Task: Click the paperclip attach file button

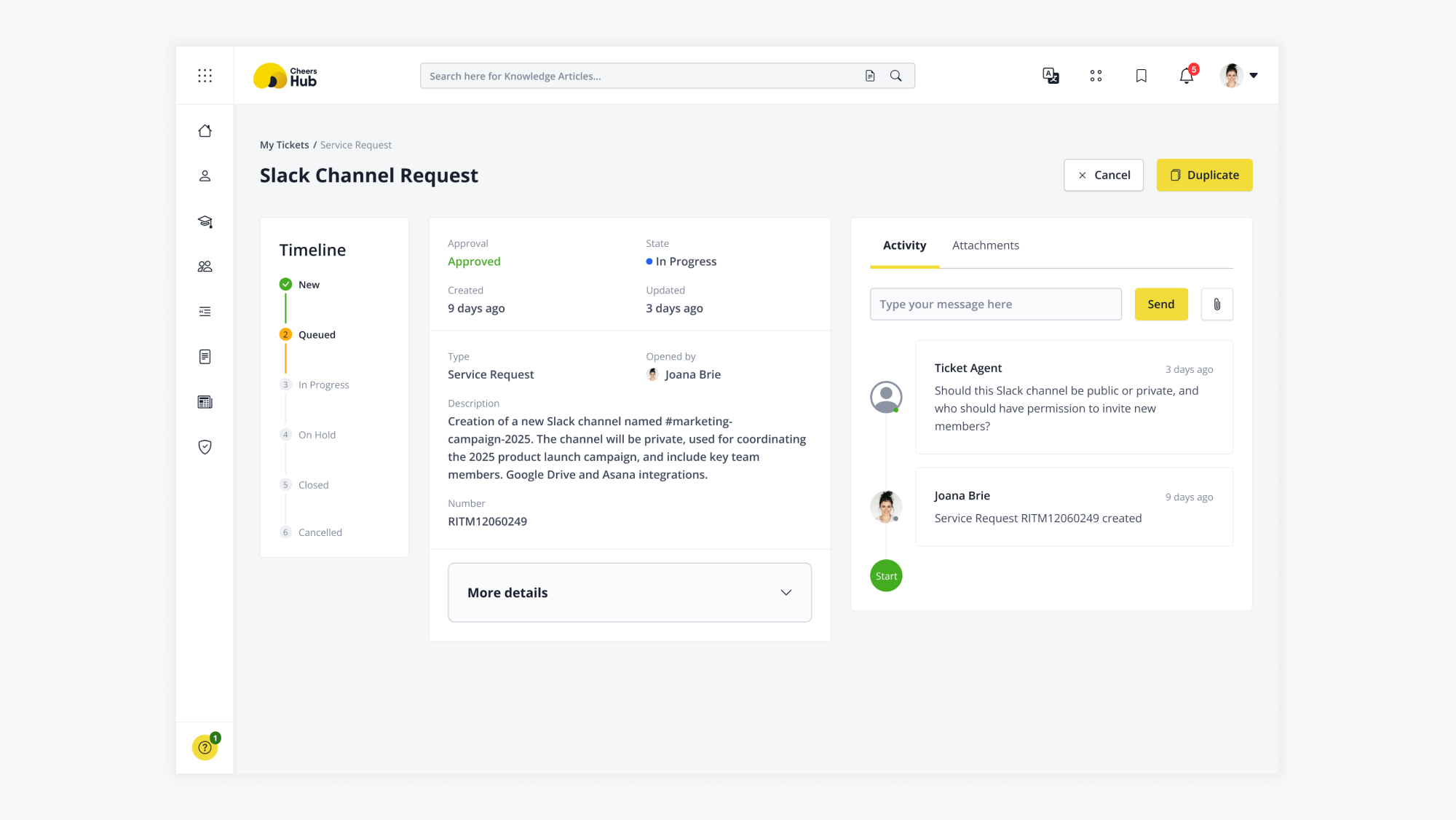Action: [x=1216, y=304]
